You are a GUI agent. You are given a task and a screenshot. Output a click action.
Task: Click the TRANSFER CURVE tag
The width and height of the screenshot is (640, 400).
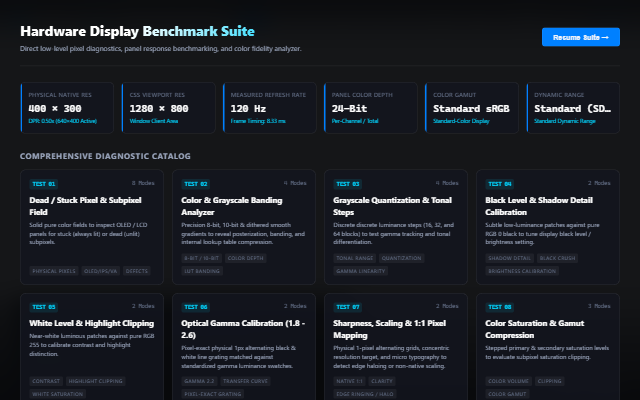[245, 381]
